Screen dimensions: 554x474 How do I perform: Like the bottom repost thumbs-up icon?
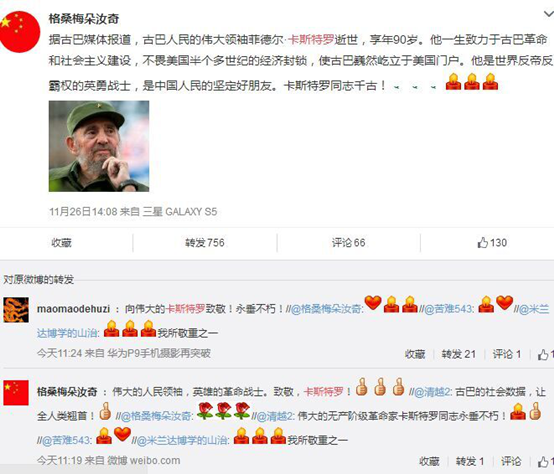point(545,461)
